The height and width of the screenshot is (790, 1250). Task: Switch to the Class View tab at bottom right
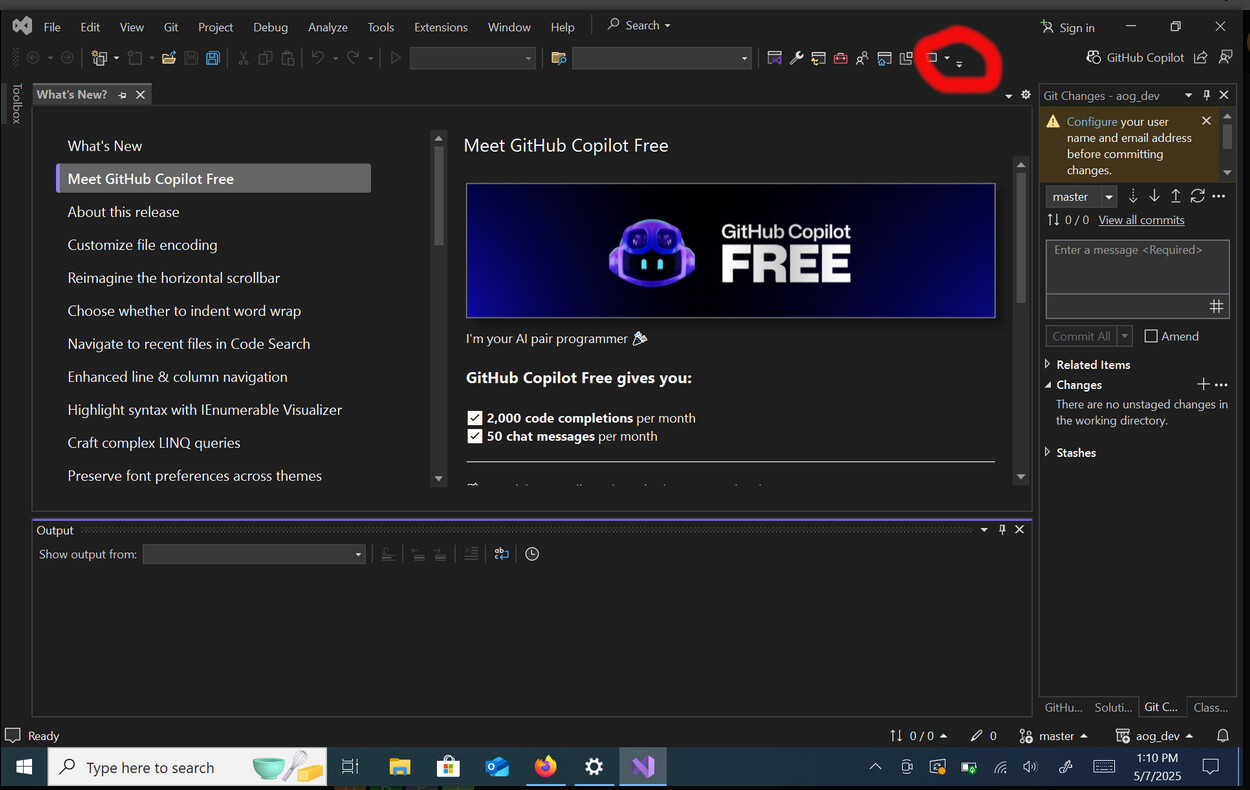1210,707
